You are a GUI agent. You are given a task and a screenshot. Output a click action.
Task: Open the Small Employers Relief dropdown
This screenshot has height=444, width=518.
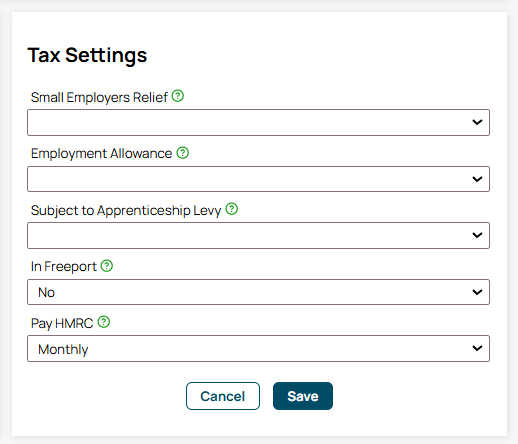pos(258,122)
